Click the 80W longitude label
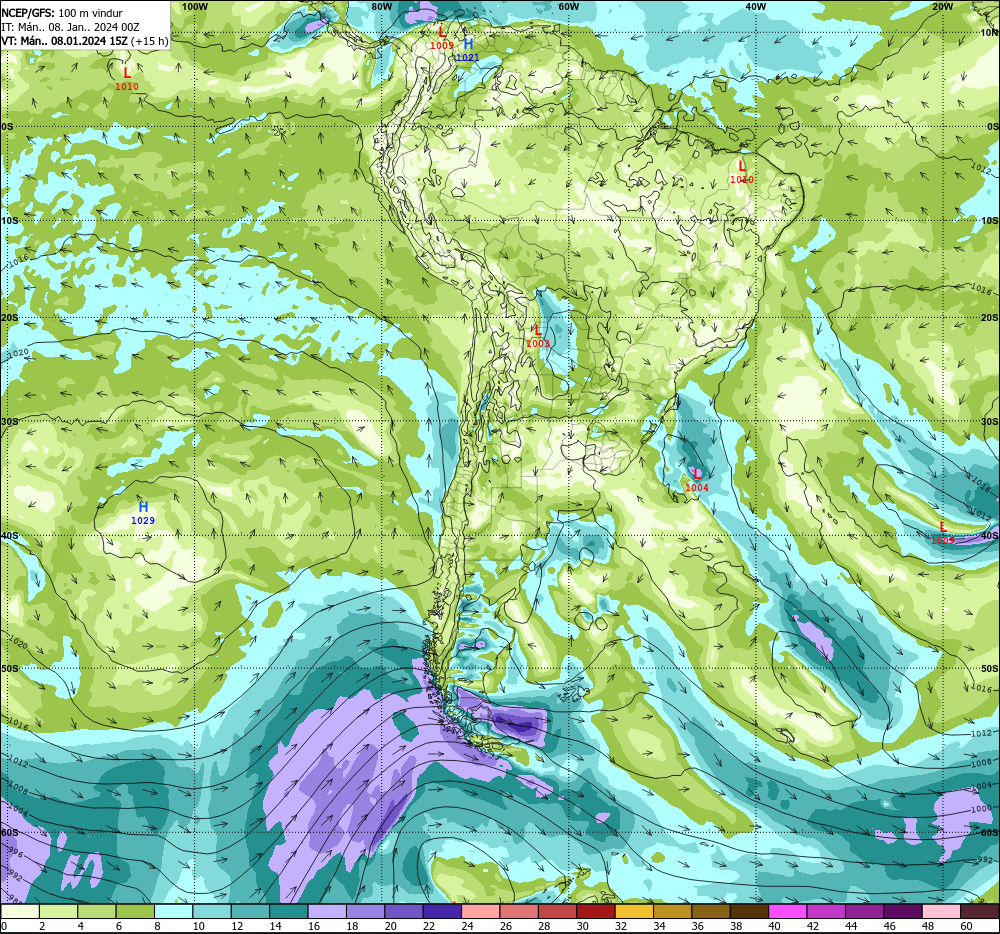The width and height of the screenshot is (1000, 934). point(381,6)
